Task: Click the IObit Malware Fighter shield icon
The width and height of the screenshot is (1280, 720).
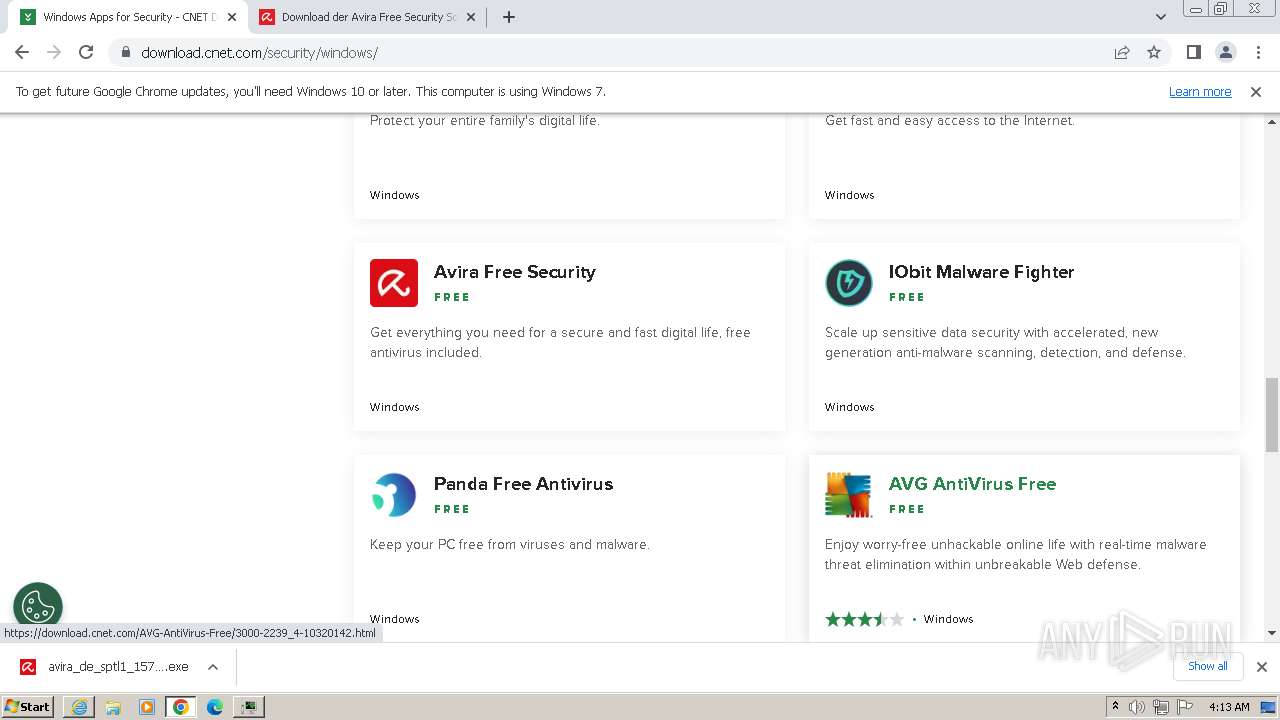Action: pos(849,283)
